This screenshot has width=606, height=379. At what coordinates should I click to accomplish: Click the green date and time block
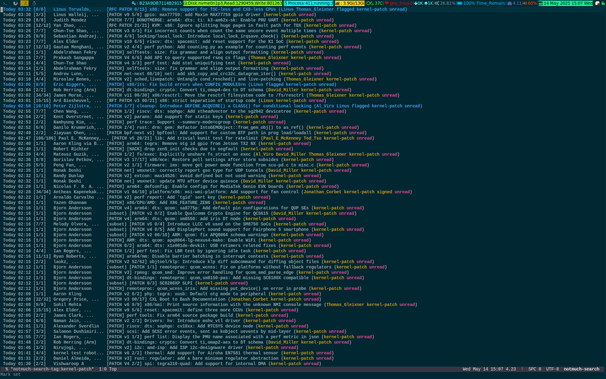coord(566,3)
